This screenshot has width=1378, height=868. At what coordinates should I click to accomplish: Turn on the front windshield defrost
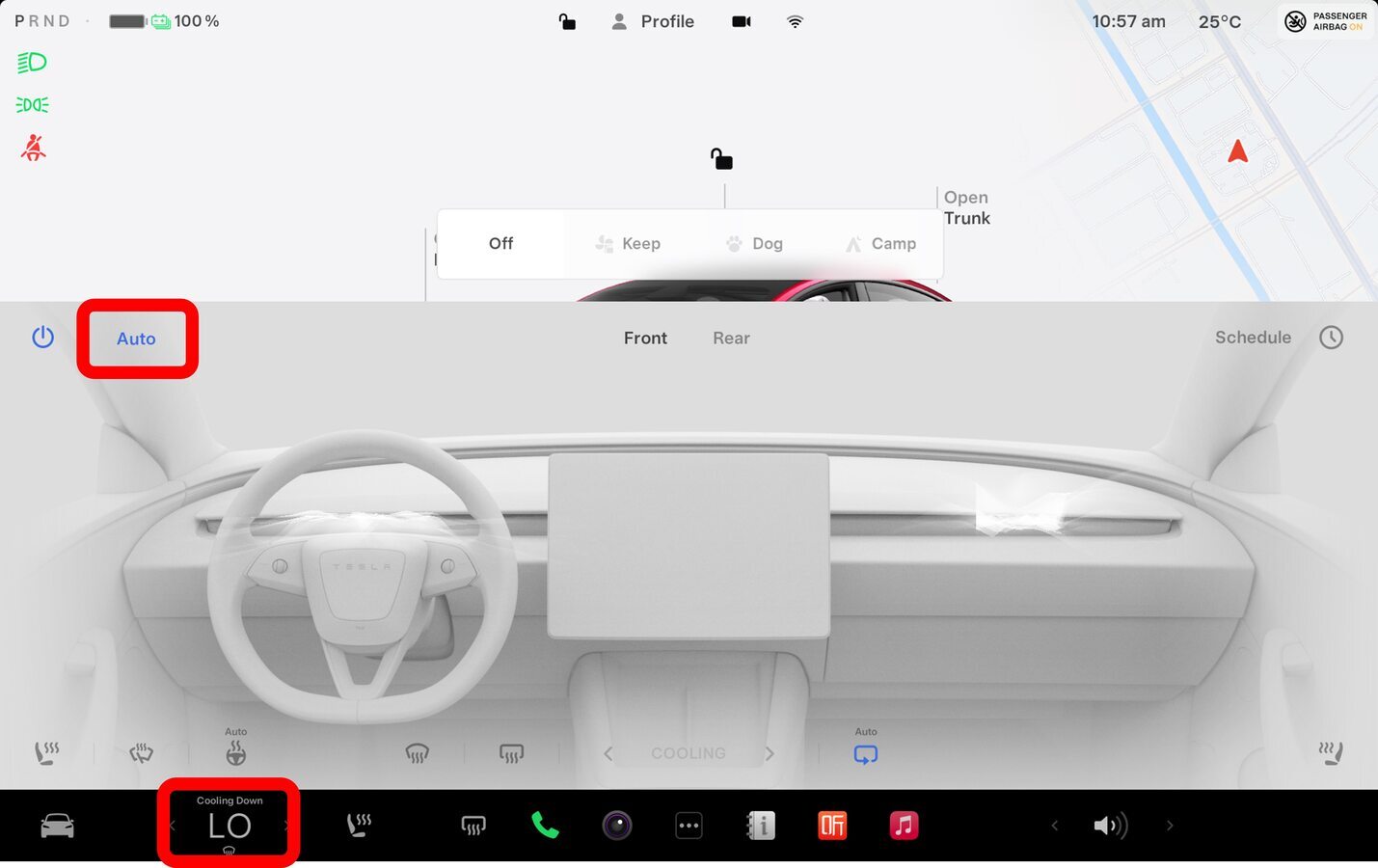[x=417, y=753]
